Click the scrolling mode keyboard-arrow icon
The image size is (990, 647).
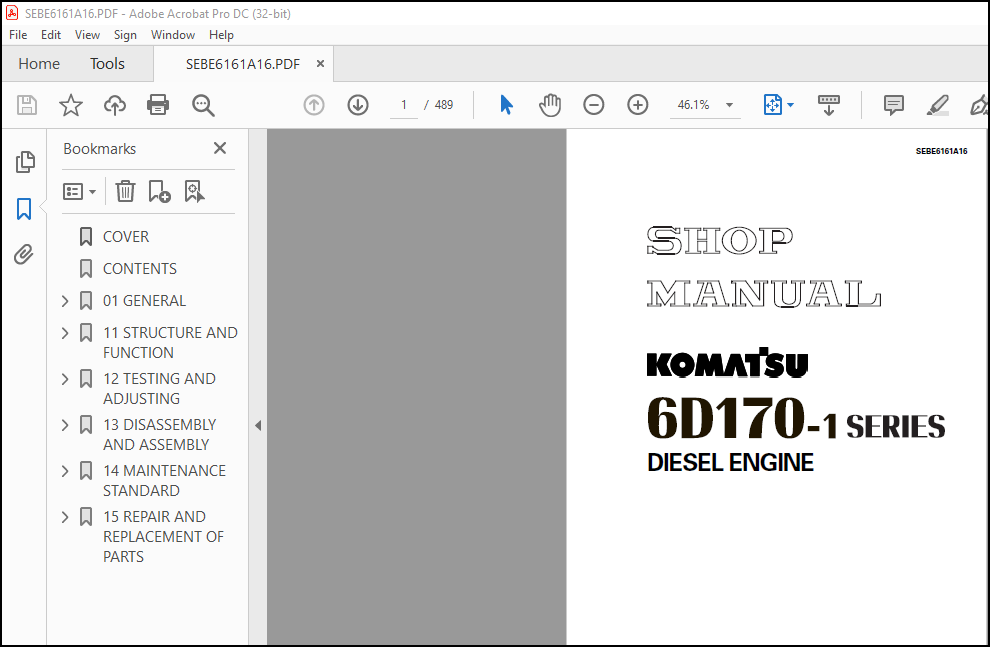tap(828, 105)
